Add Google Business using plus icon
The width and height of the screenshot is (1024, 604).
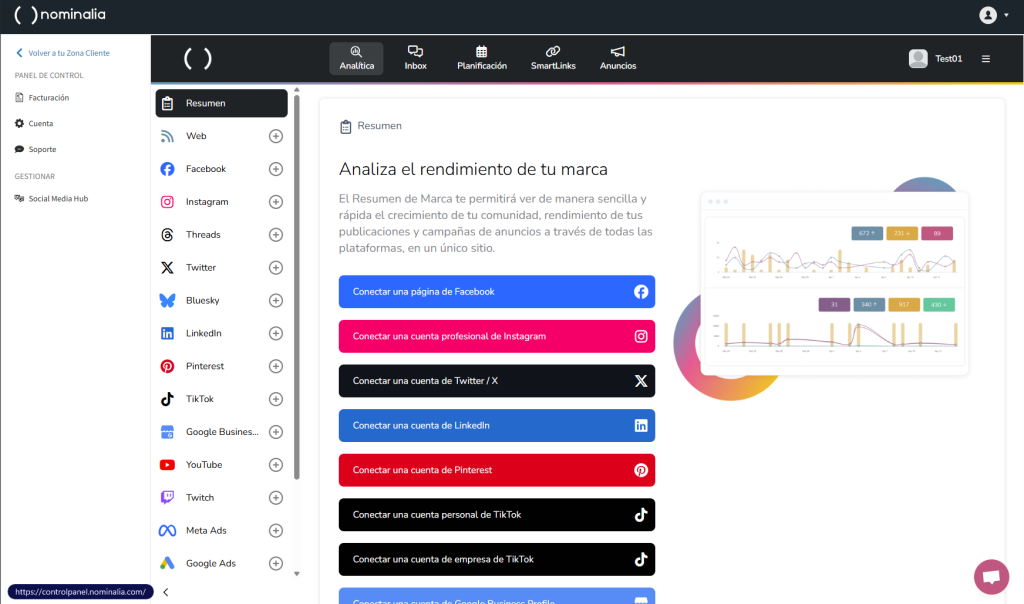click(x=276, y=432)
